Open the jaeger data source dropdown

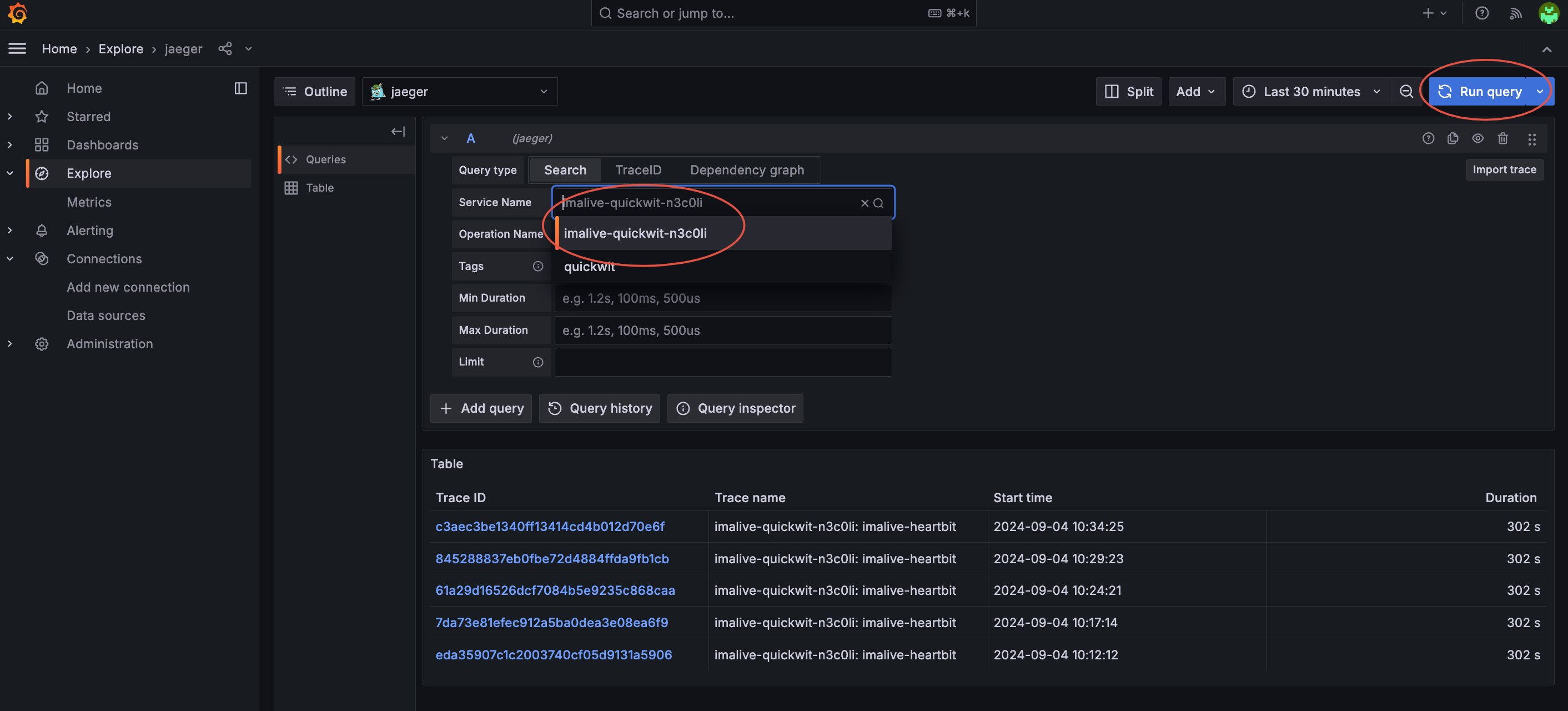click(x=460, y=91)
